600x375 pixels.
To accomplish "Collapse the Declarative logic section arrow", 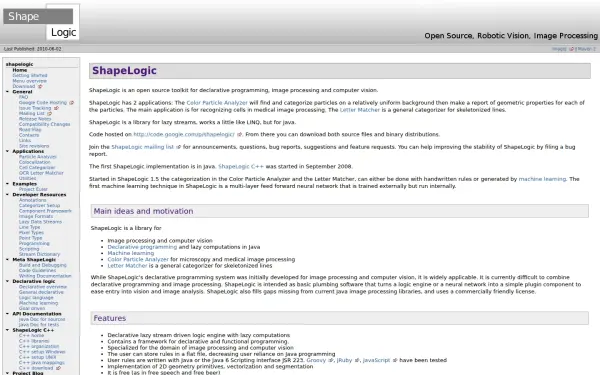I will [x=7, y=281].
